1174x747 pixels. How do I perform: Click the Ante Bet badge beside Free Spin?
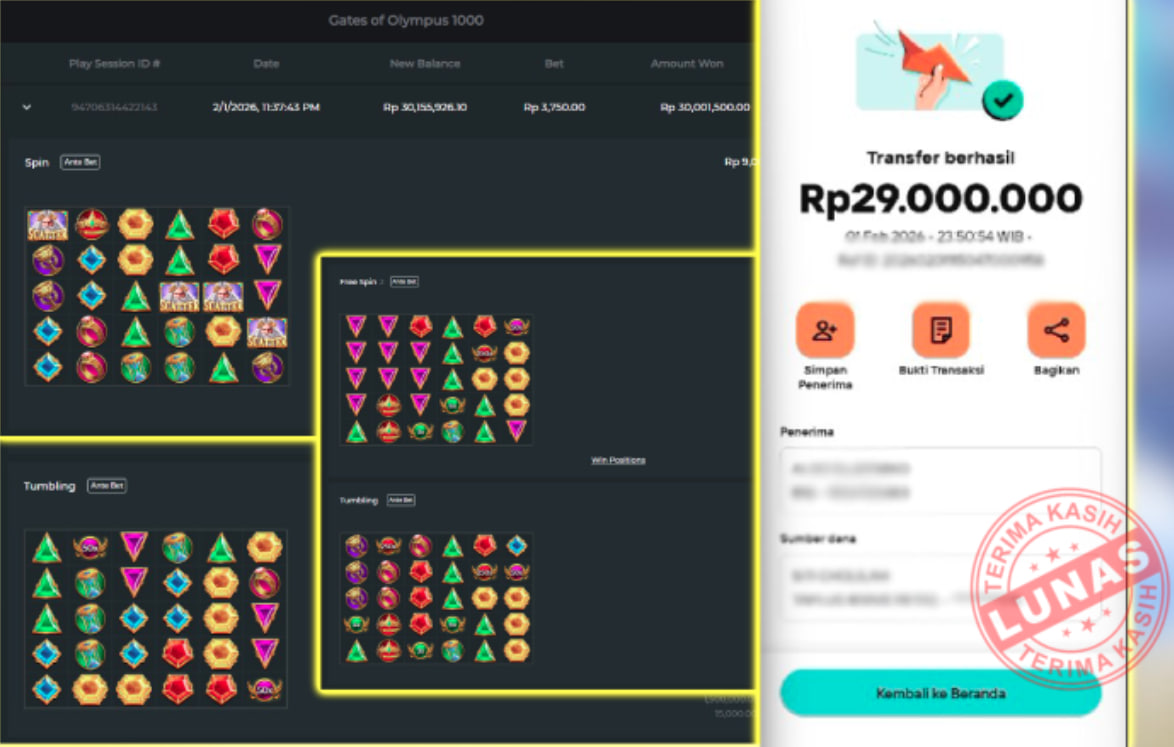(x=404, y=281)
